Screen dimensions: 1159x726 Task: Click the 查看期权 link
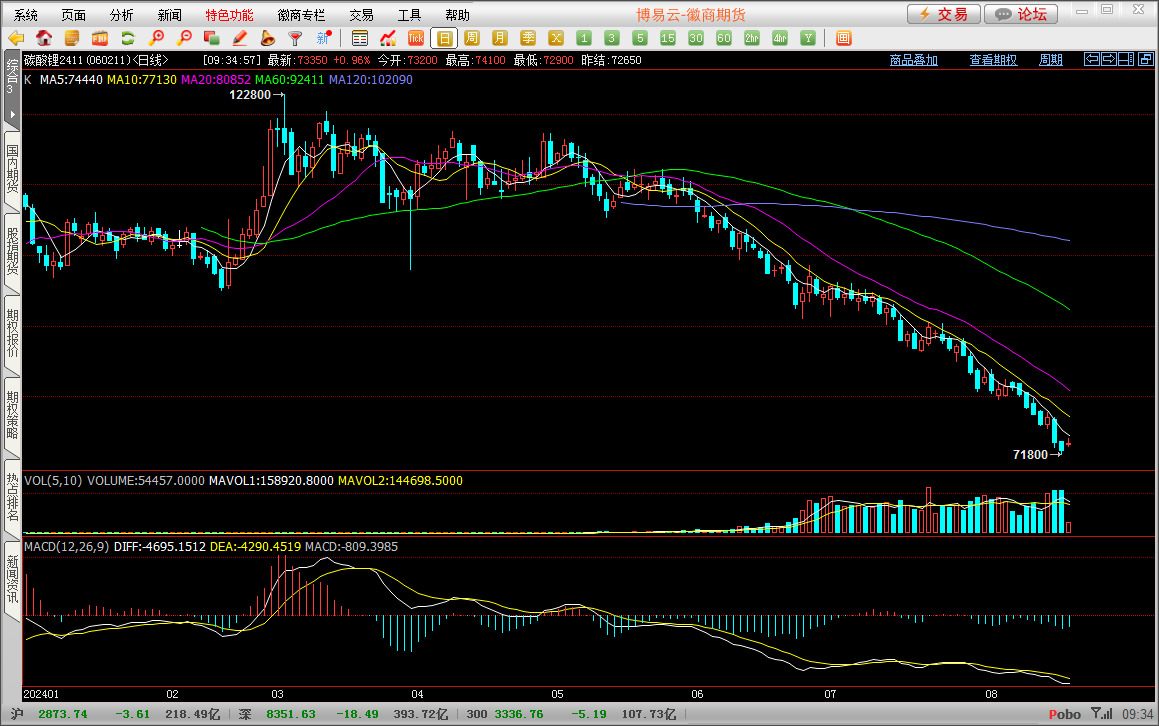[993, 60]
